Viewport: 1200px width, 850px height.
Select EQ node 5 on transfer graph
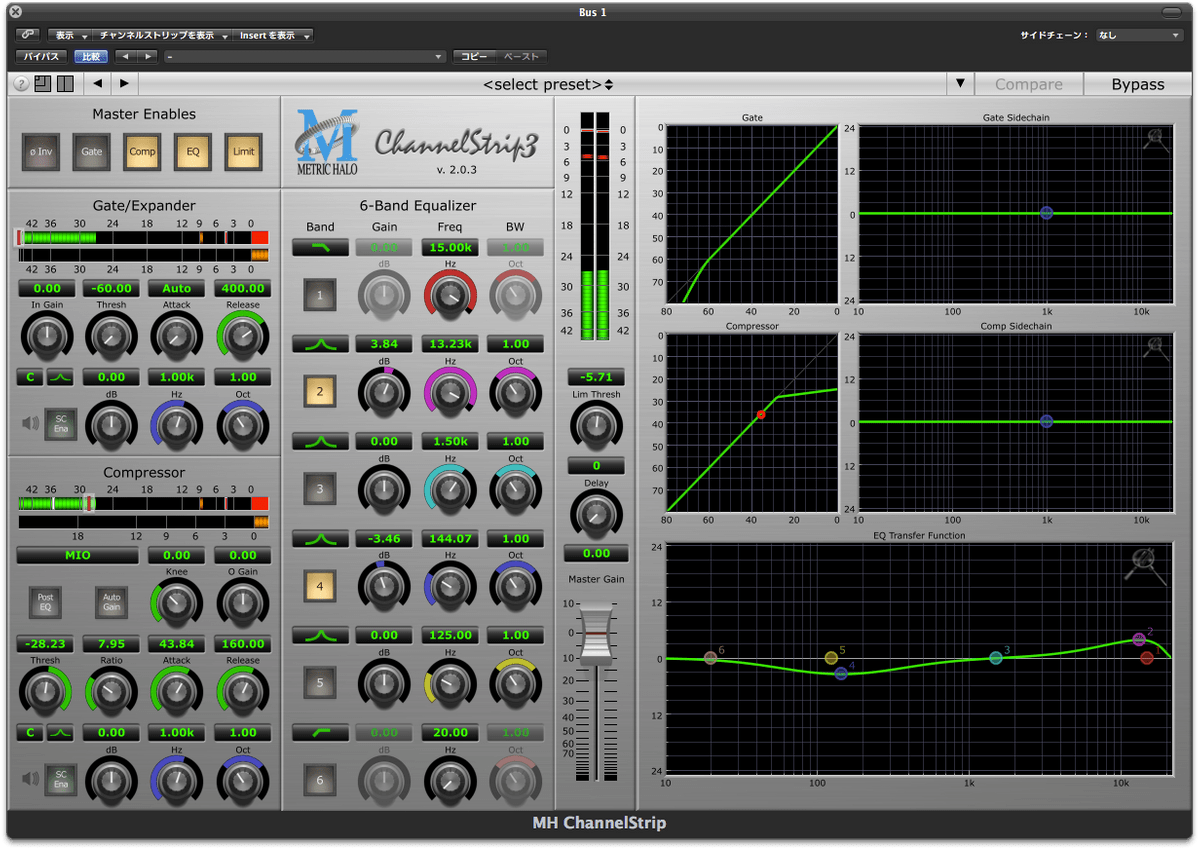831,657
